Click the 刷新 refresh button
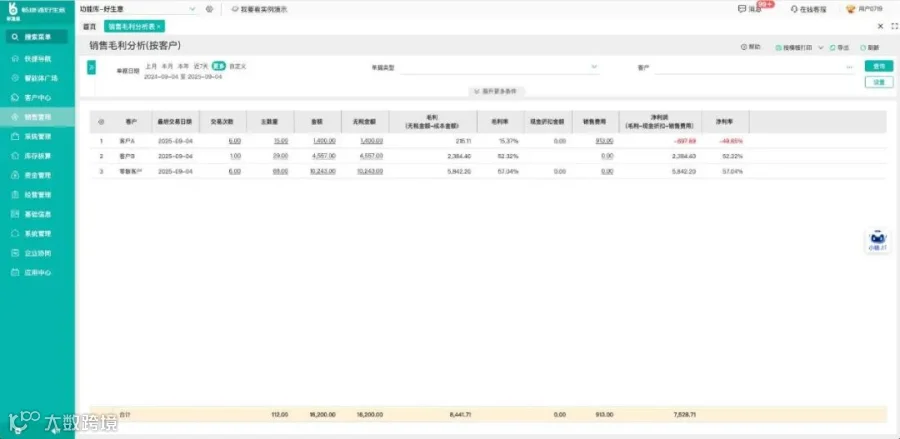 pyautogui.click(x=870, y=48)
